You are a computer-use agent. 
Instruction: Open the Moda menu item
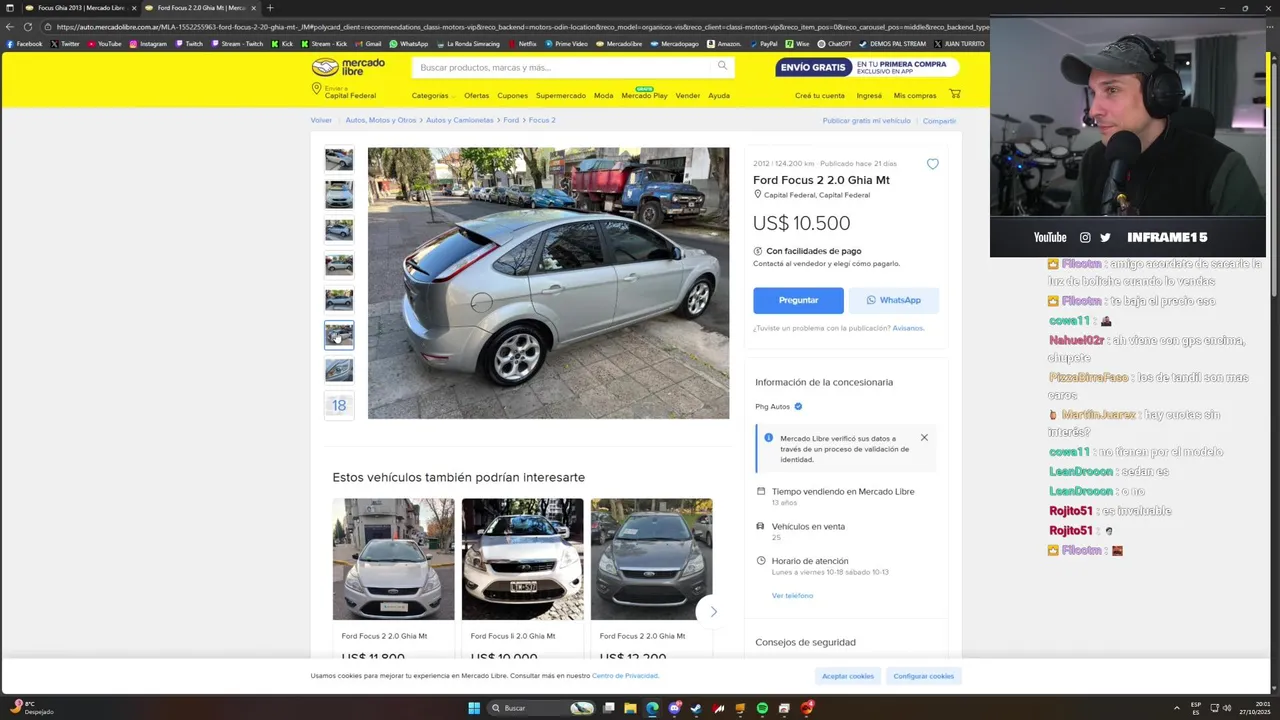point(603,96)
